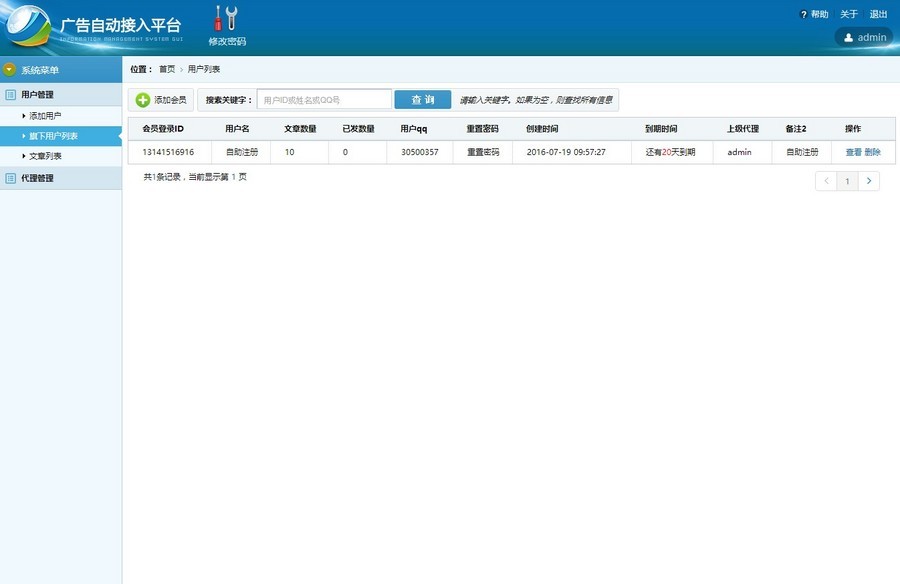Click 查看 link in the user row
The height and width of the screenshot is (584, 900).
pyautogui.click(x=854, y=152)
